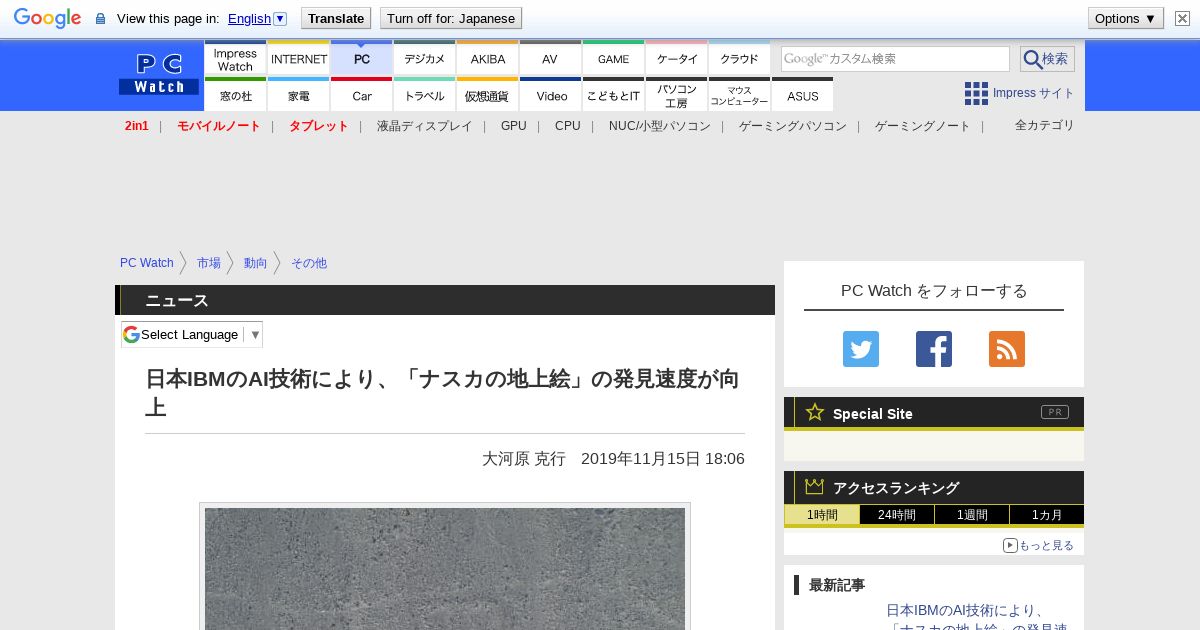Open the AKIBA navigation item
The height and width of the screenshot is (630, 1200).
[x=488, y=59]
